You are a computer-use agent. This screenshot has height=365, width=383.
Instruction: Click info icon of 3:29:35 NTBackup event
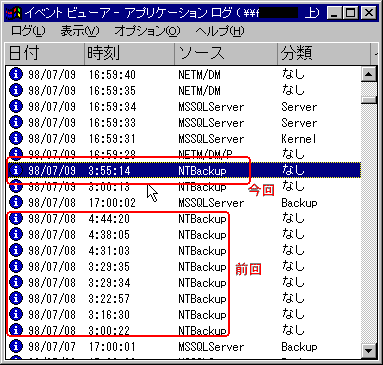16,266
